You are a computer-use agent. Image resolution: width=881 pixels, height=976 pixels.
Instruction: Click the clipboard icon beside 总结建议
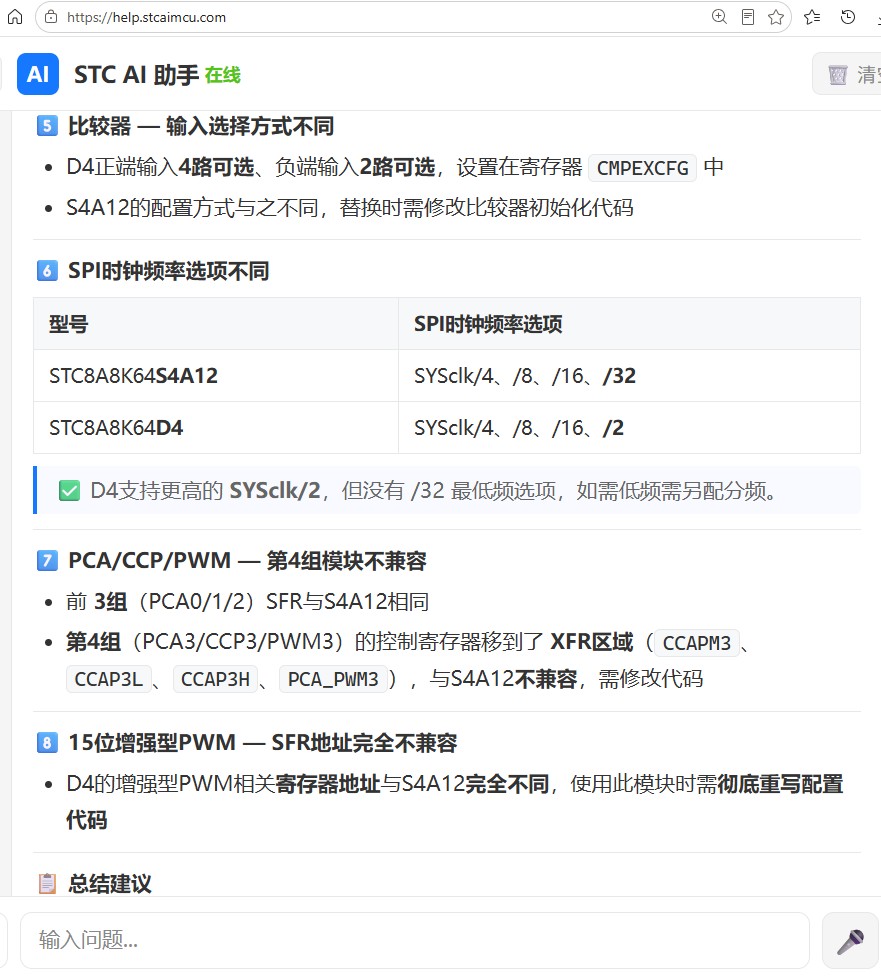[47, 883]
